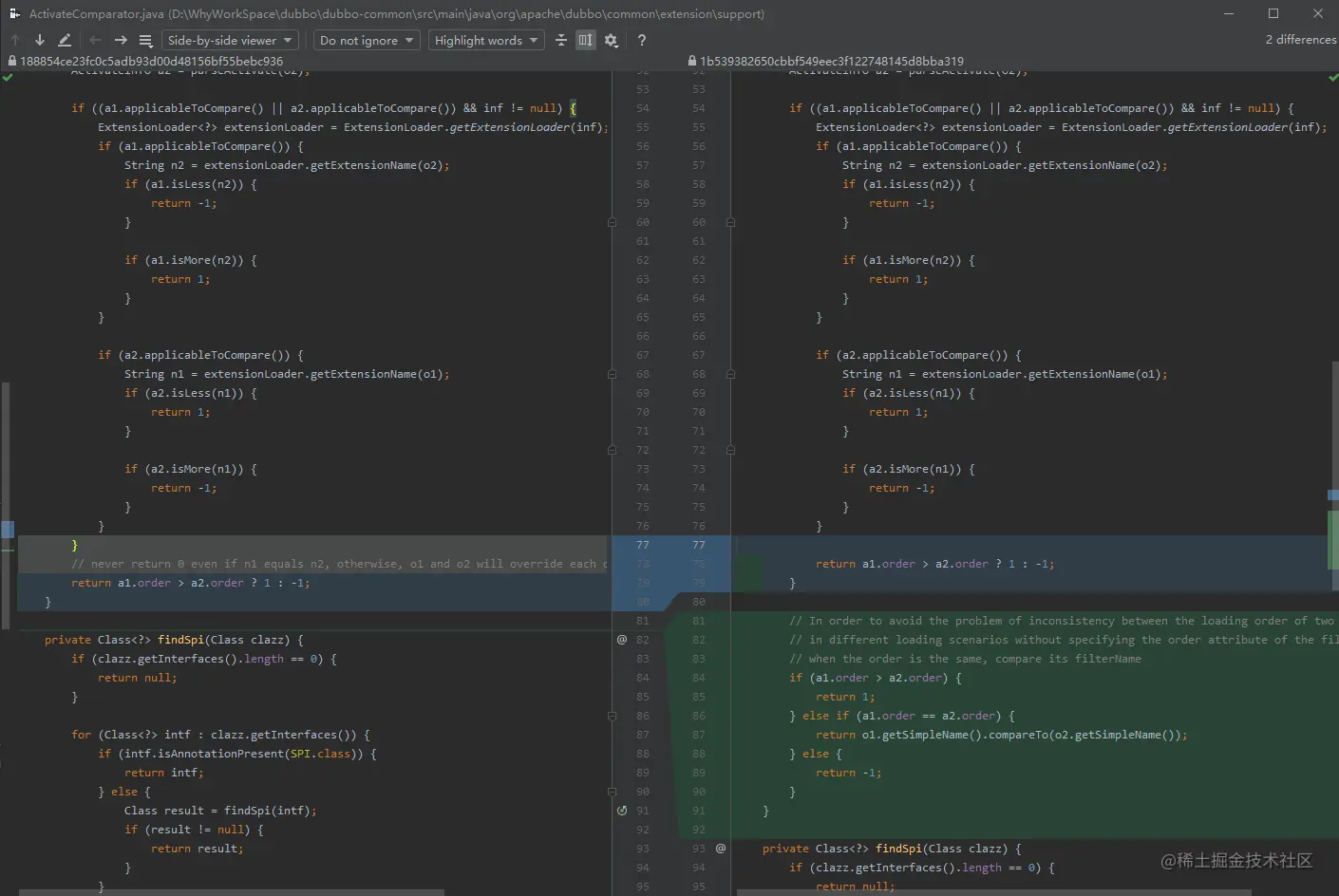Click the @ gutter icon at line 82
This screenshot has height=896, width=1339.
coord(622,640)
